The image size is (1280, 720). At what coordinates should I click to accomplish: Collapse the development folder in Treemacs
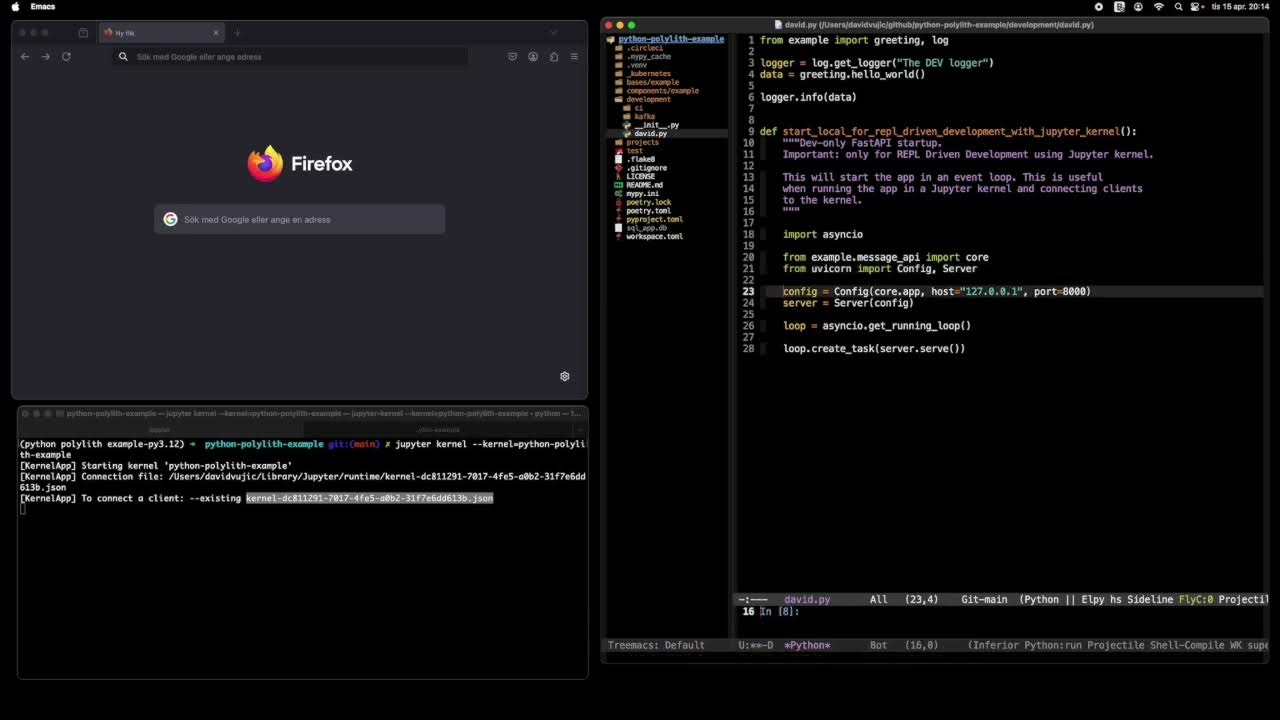click(x=649, y=99)
